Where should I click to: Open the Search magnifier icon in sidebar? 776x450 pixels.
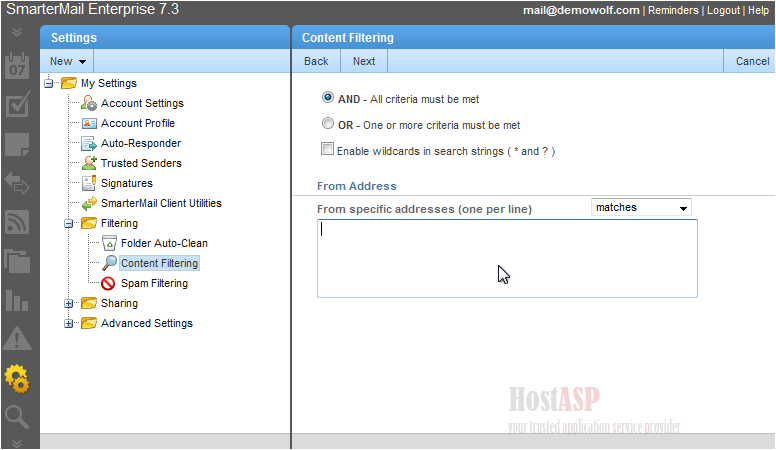point(17,417)
